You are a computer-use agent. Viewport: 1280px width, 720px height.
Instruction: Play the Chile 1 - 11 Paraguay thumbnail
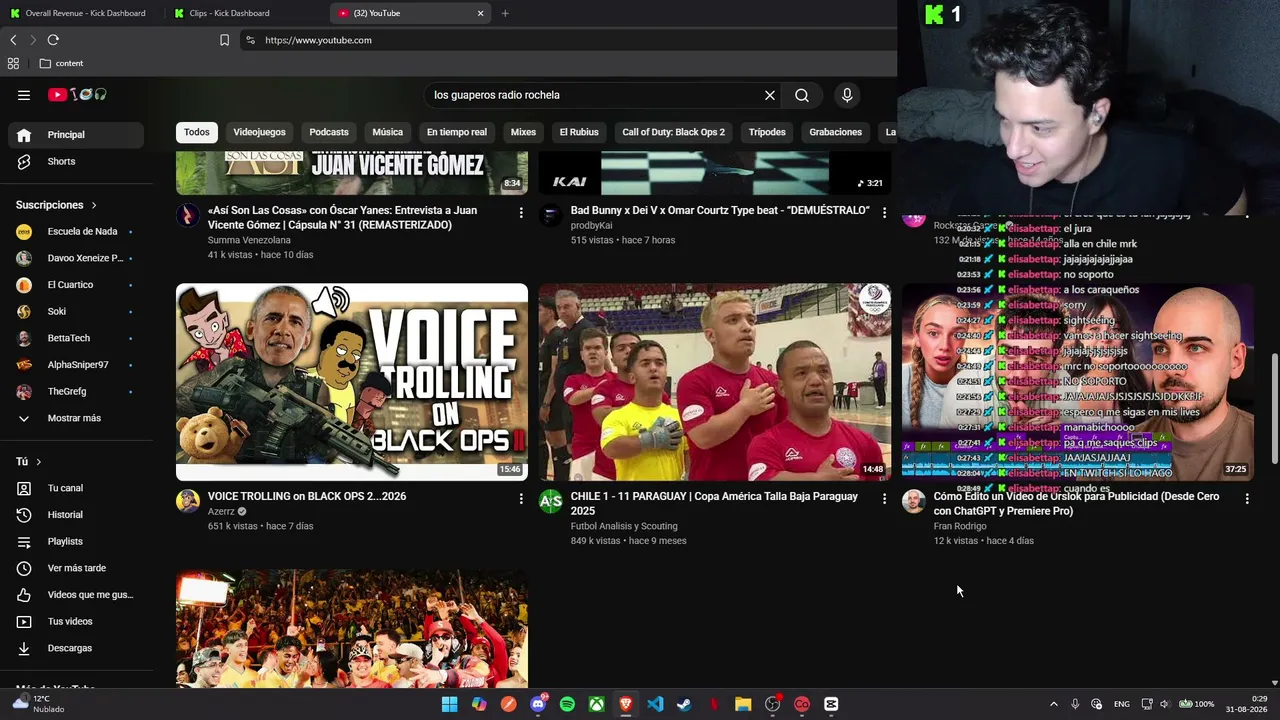[x=715, y=382]
